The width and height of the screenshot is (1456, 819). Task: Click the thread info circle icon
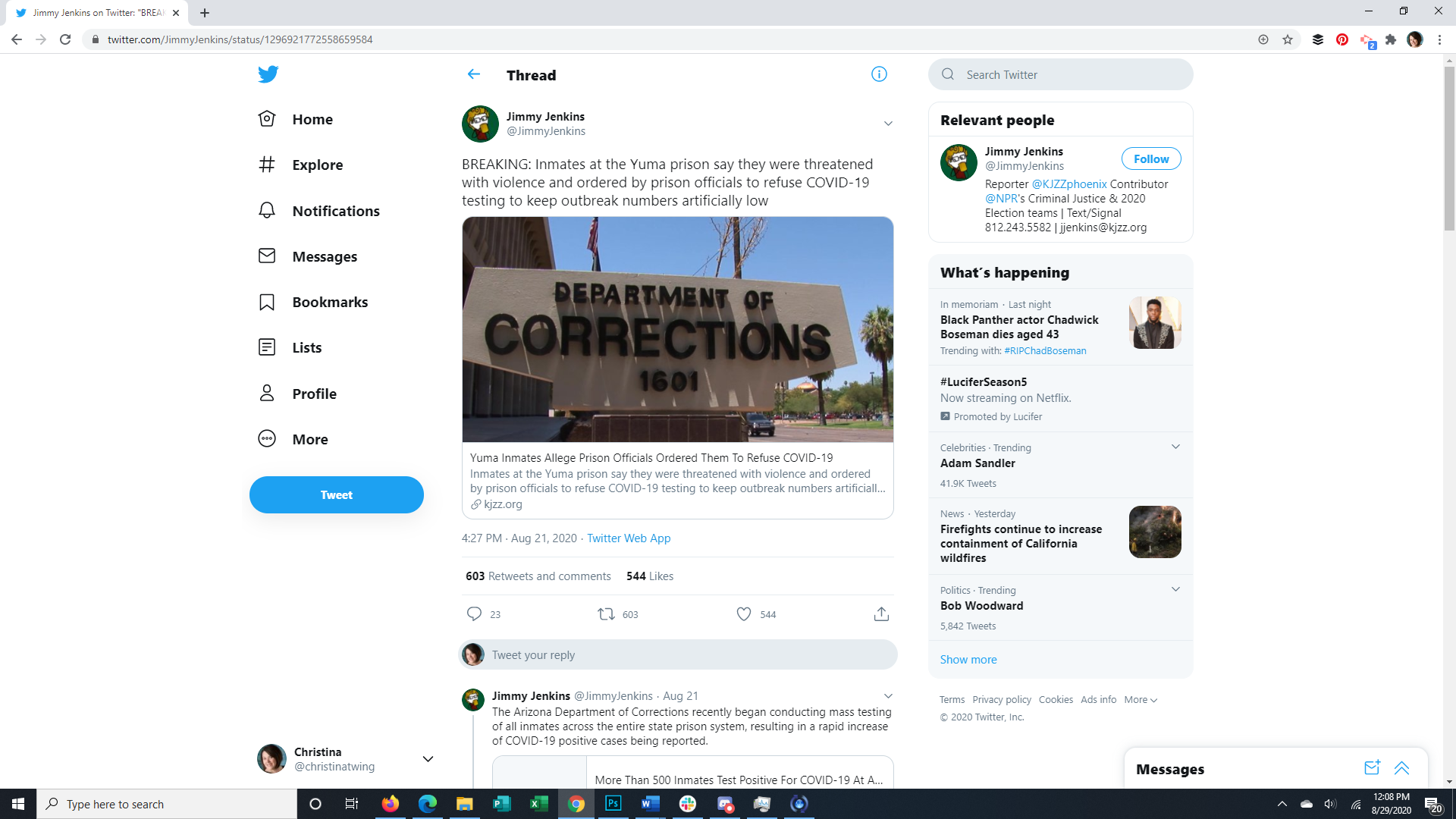[x=879, y=74]
